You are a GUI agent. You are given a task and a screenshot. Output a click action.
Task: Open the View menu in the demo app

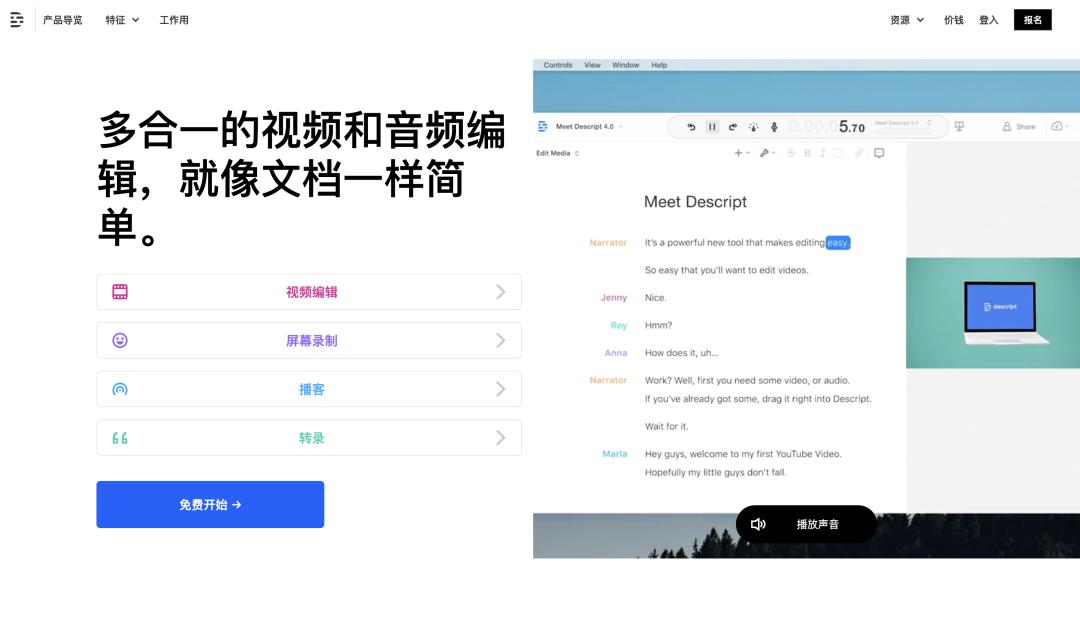592,65
